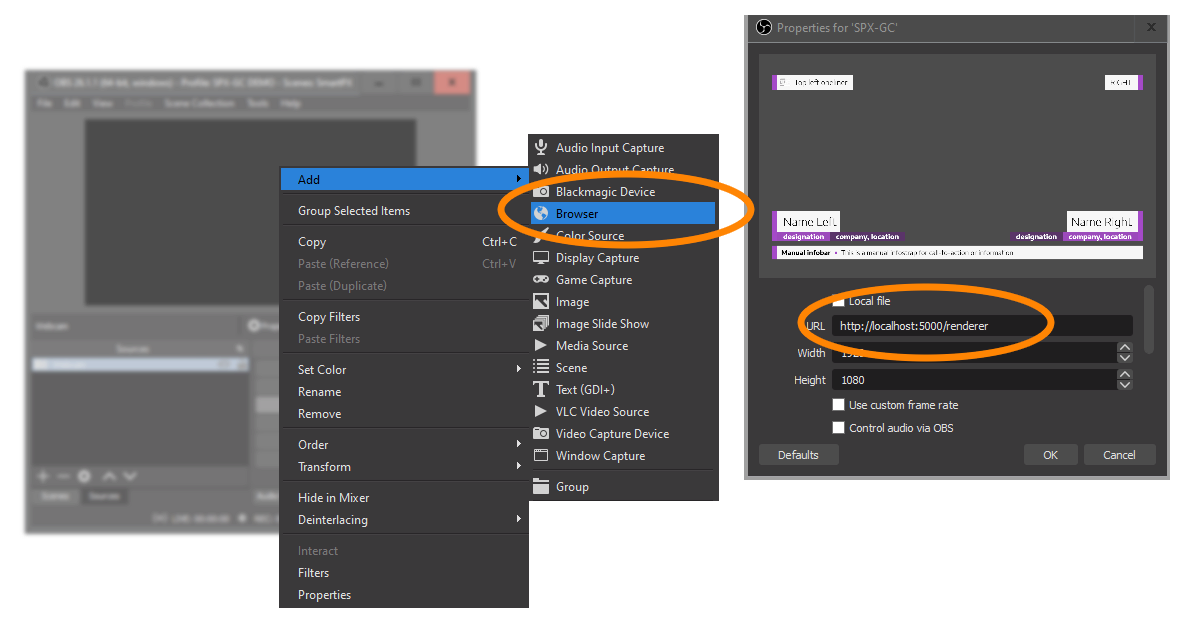Enable the Local file checkbox
The width and height of the screenshot is (1189, 623).
(838, 301)
